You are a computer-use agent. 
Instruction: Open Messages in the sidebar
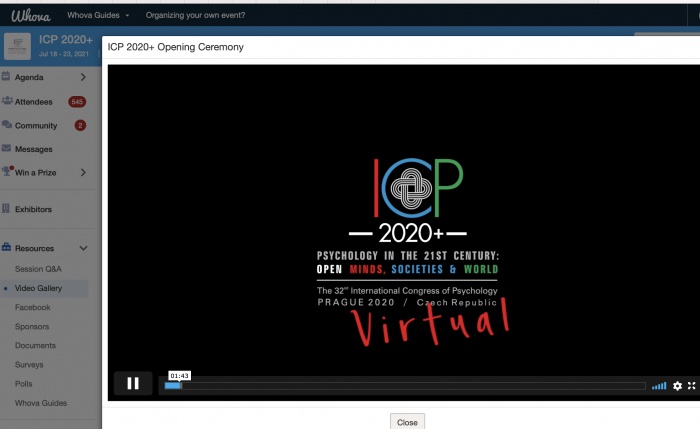point(33,149)
